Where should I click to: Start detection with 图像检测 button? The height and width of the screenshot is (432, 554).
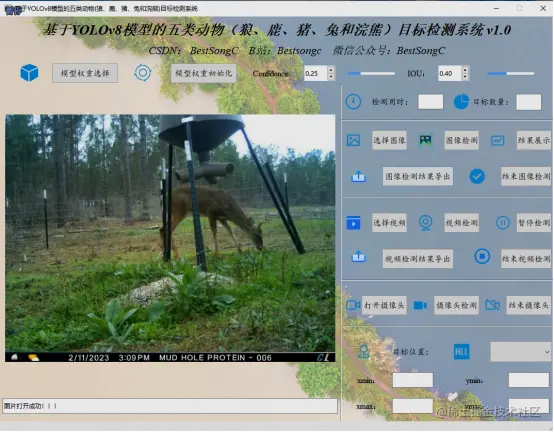[x=461, y=140]
